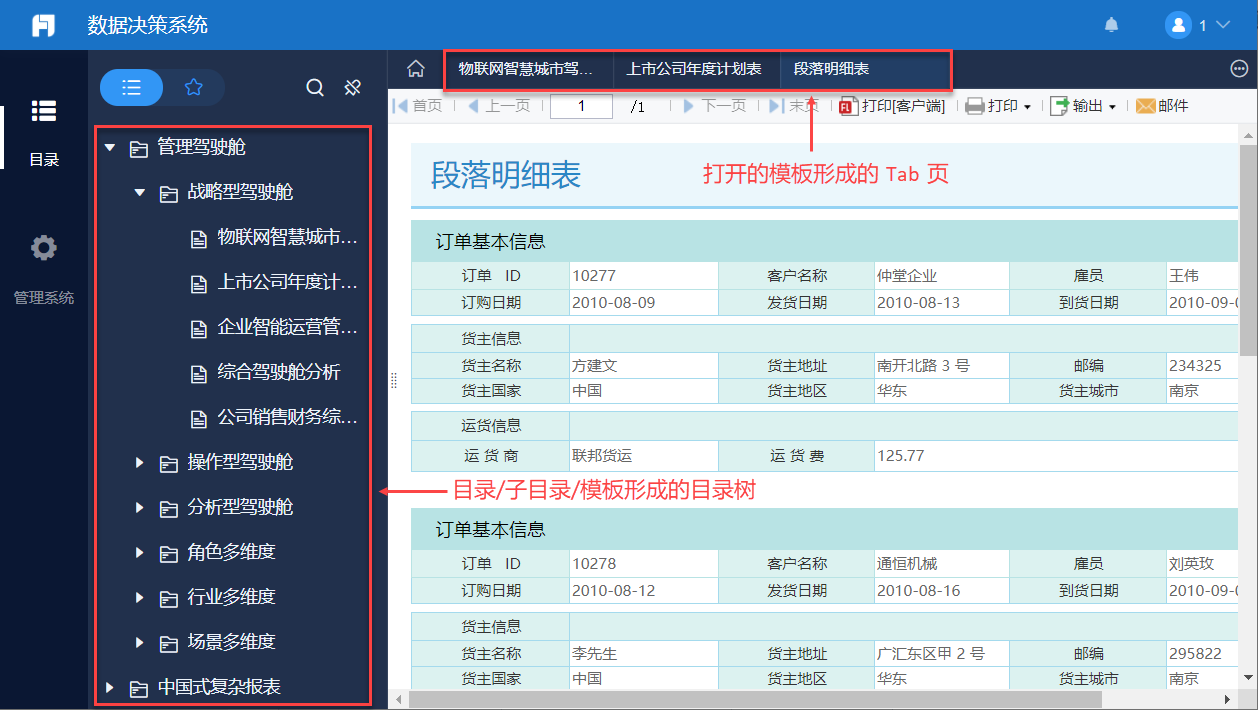Switch to 上市公司年度计划表 tab
Image resolution: width=1258 pixels, height=710 pixels.
tap(694, 69)
